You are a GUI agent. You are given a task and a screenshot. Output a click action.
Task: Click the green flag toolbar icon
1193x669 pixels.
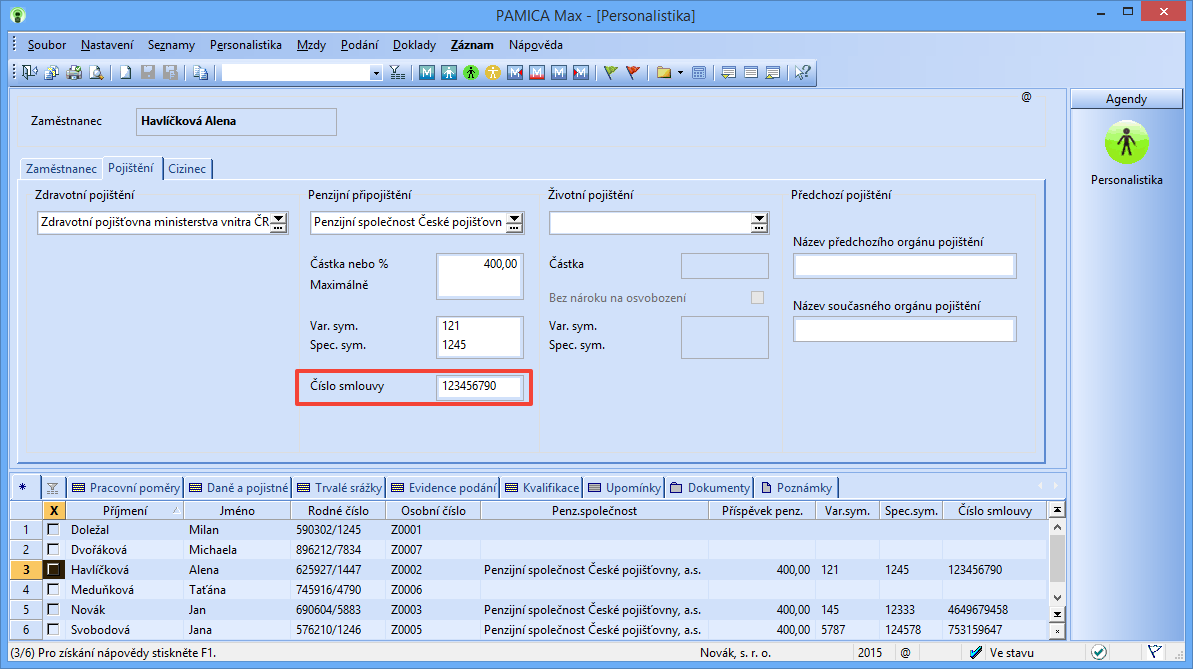click(610, 72)
